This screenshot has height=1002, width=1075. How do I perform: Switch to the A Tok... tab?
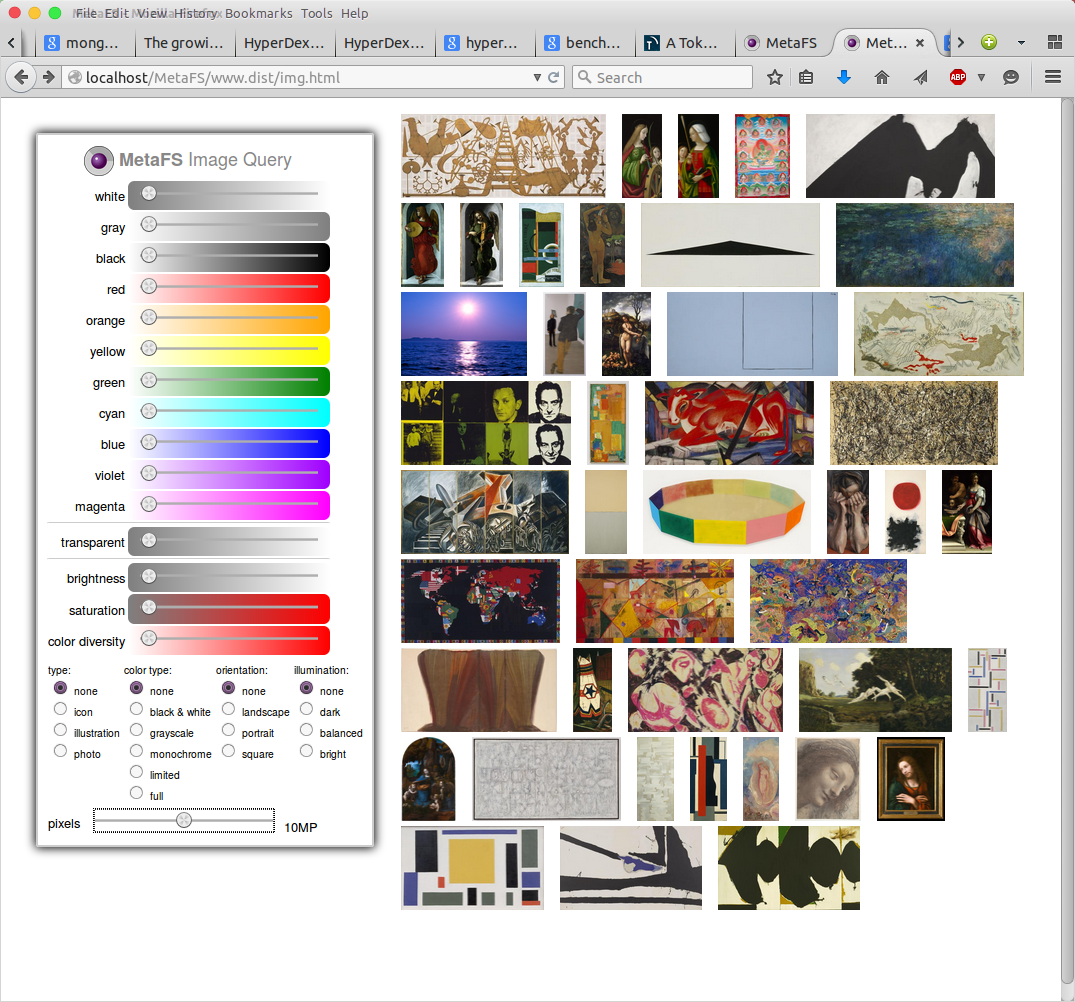click(x=682, y=42)
